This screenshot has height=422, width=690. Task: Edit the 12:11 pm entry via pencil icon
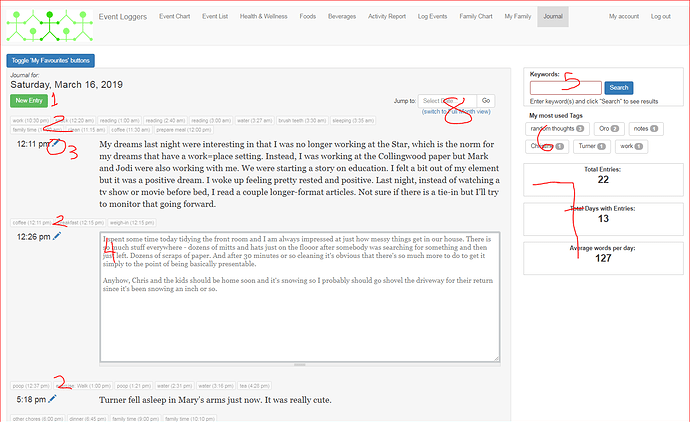tap(56, 143)
